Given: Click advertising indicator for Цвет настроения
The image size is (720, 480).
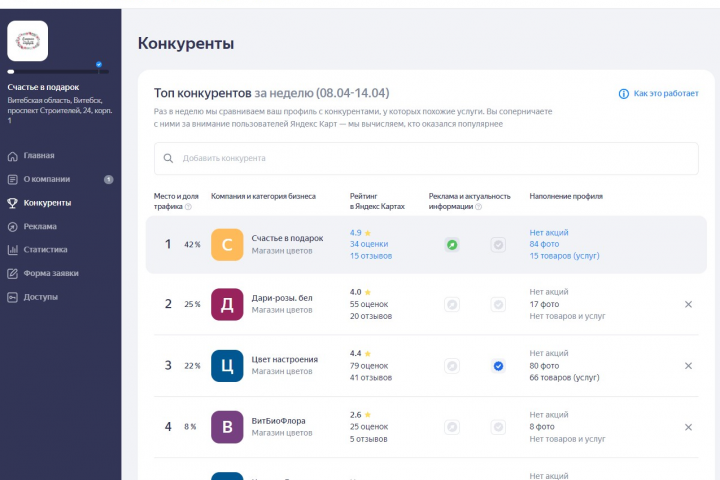Looking at the screenshot, I should [x=452, y=366].
